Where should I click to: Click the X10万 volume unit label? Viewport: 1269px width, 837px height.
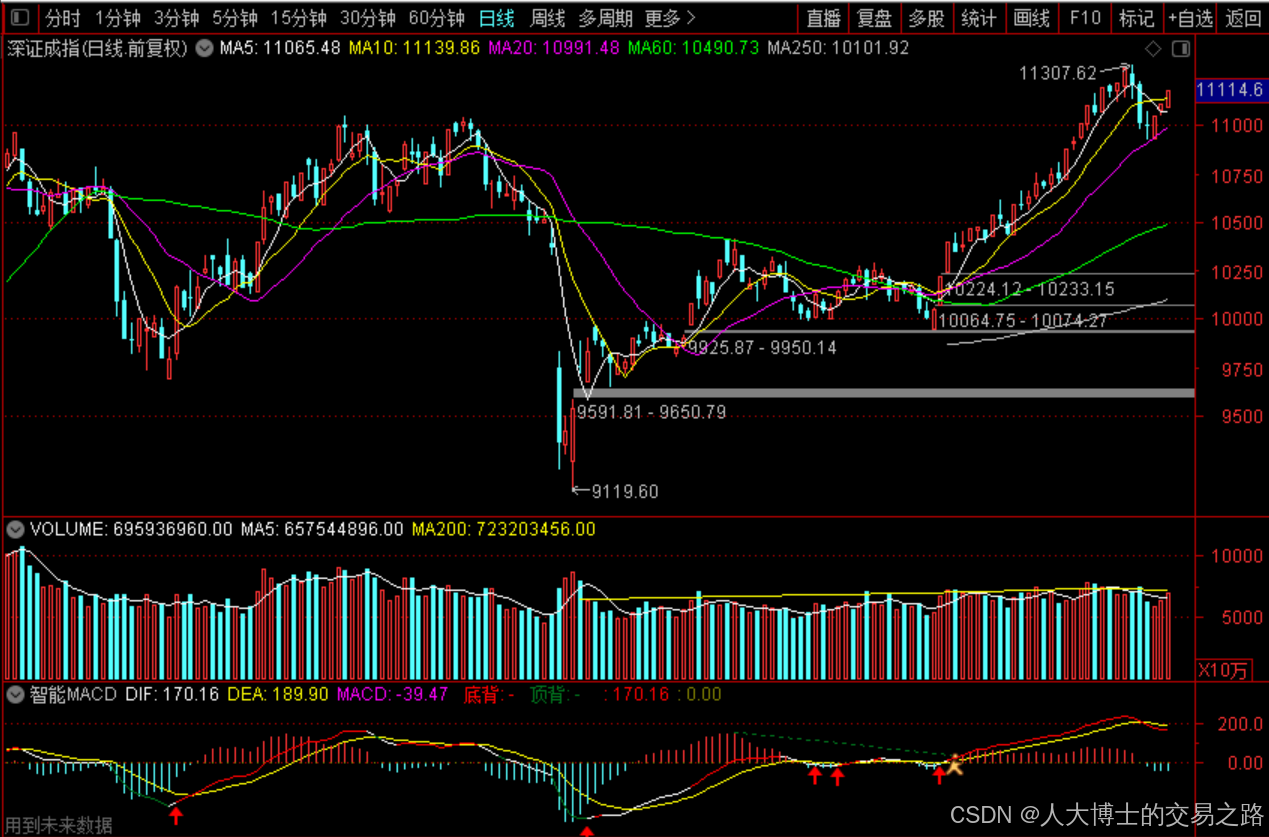coord(1224,670)
